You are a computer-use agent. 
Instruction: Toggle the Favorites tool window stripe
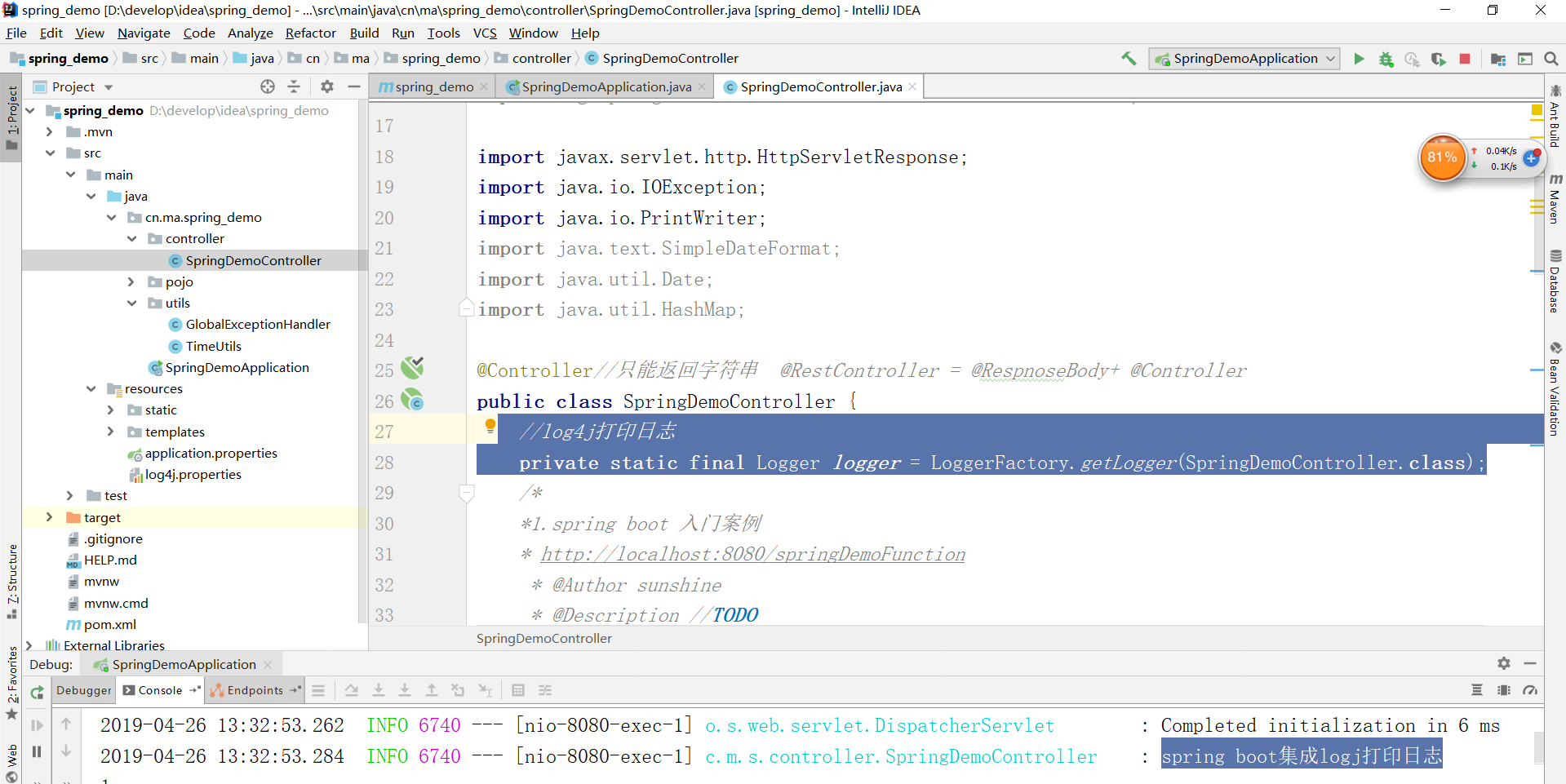(x=11, y=682)
